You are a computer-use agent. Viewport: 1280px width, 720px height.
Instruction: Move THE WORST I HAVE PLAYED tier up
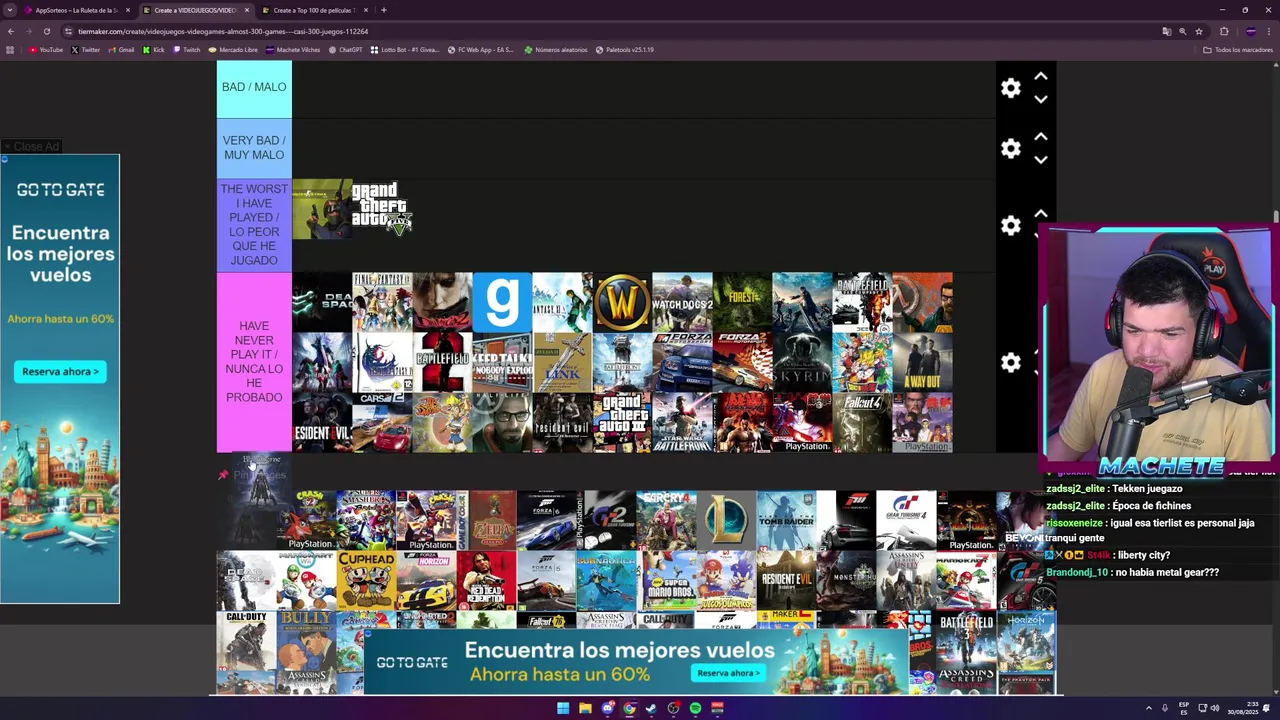(x=1041, y=213)
